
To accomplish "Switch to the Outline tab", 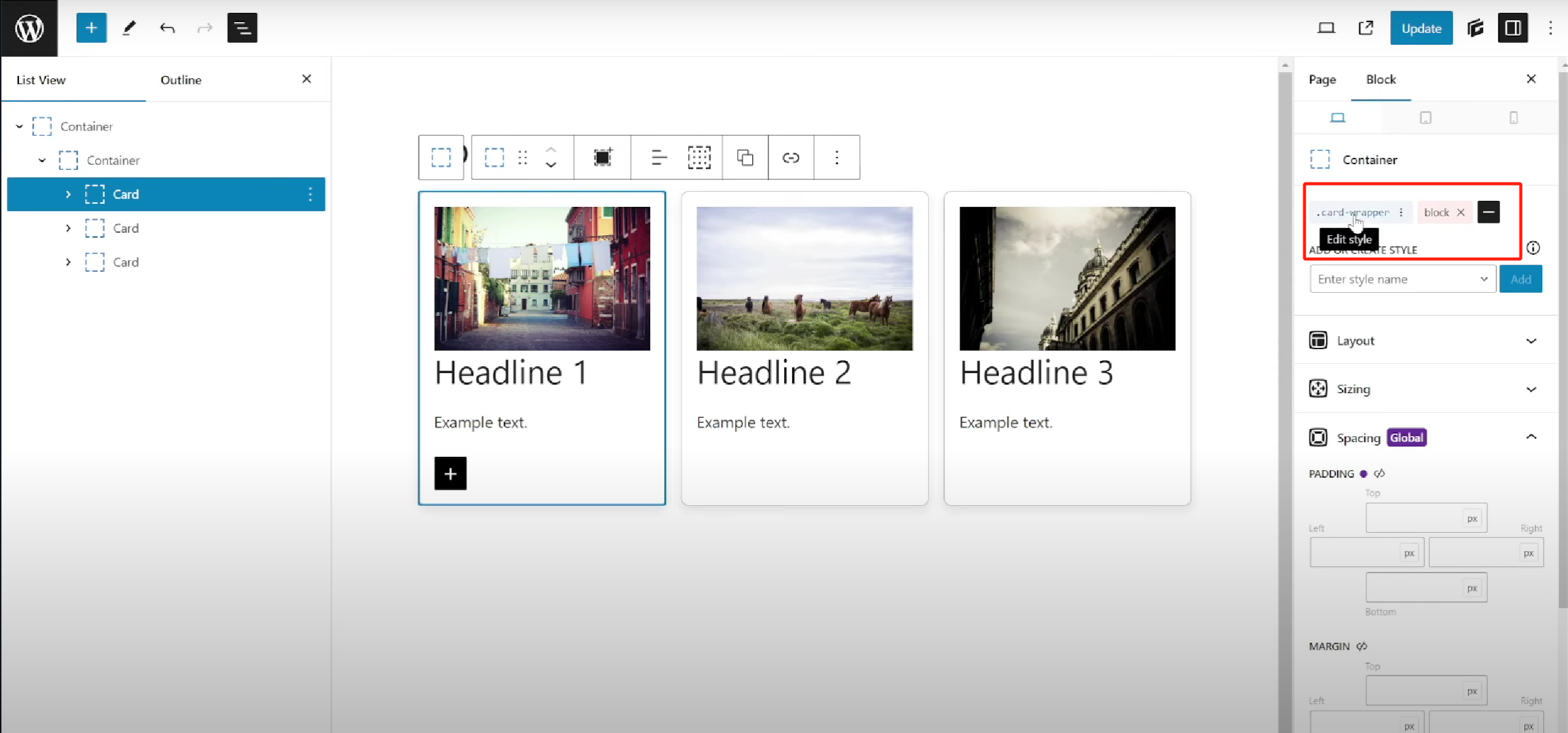I will pyautogui.click(x=181, y=80).
